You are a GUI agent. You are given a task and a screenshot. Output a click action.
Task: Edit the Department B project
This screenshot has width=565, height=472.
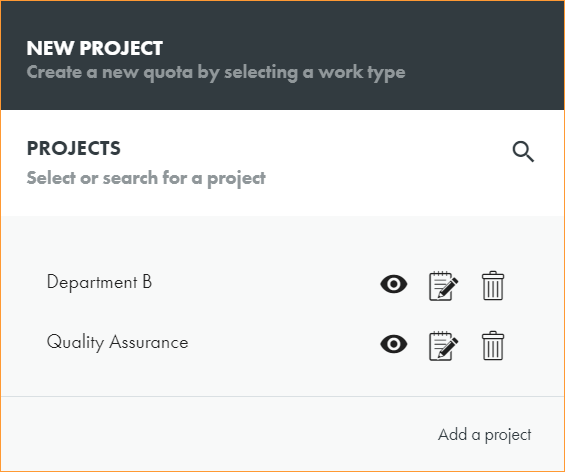(x=444, y=286)
